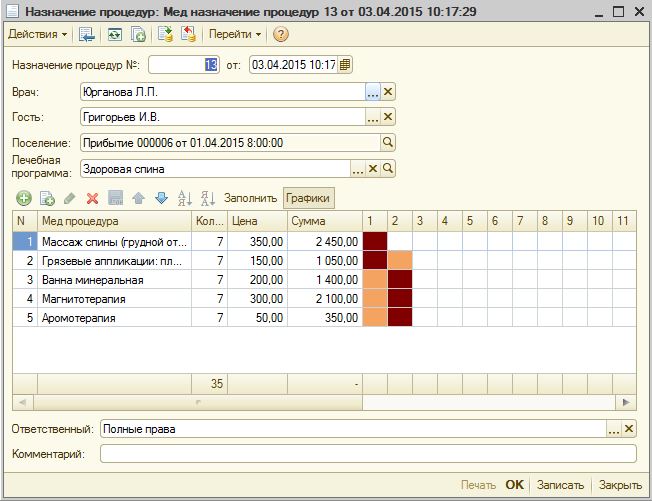
Task: Click the Печать button
Action: click(478, 485)
